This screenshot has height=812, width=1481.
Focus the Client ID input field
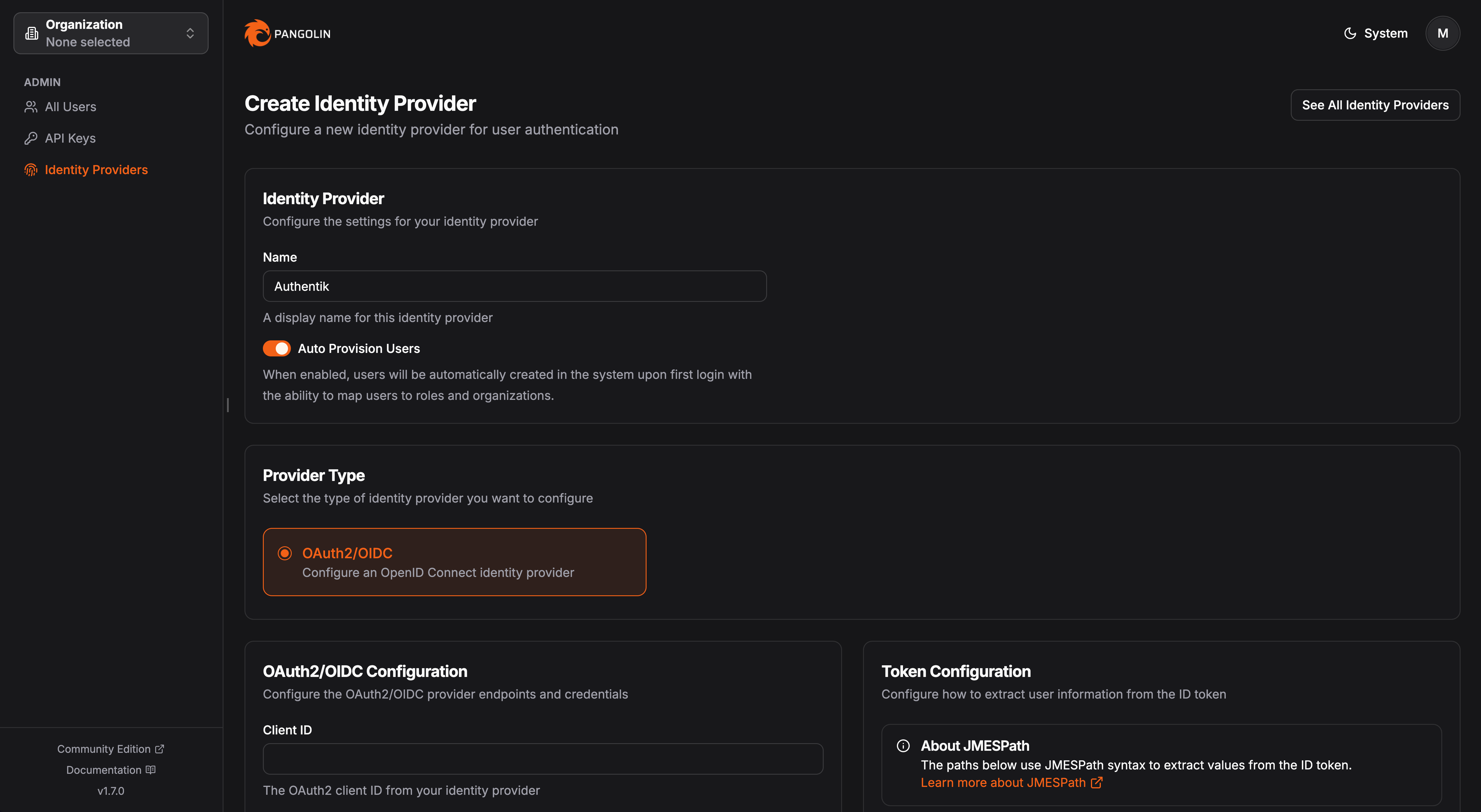543,759
